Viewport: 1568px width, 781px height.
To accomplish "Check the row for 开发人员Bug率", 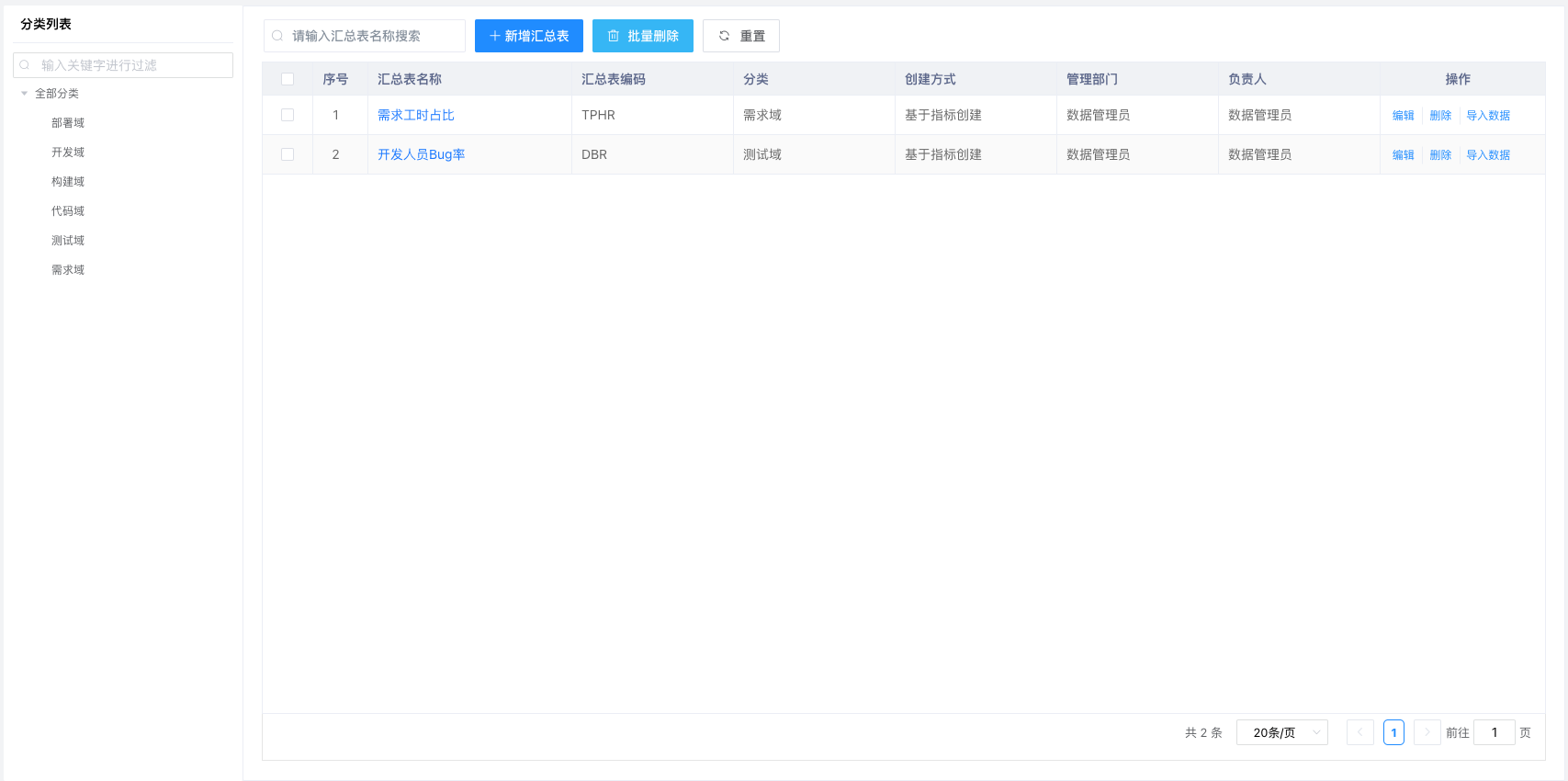I will pos(288,154).
